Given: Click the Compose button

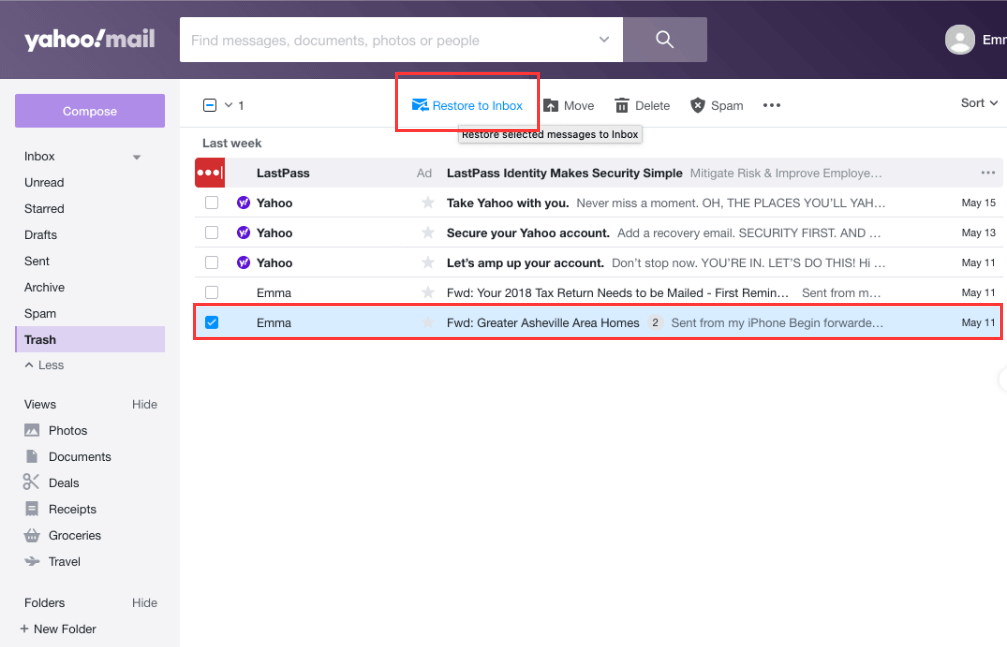Looking at the screenshot, I should tap(90, 111).
